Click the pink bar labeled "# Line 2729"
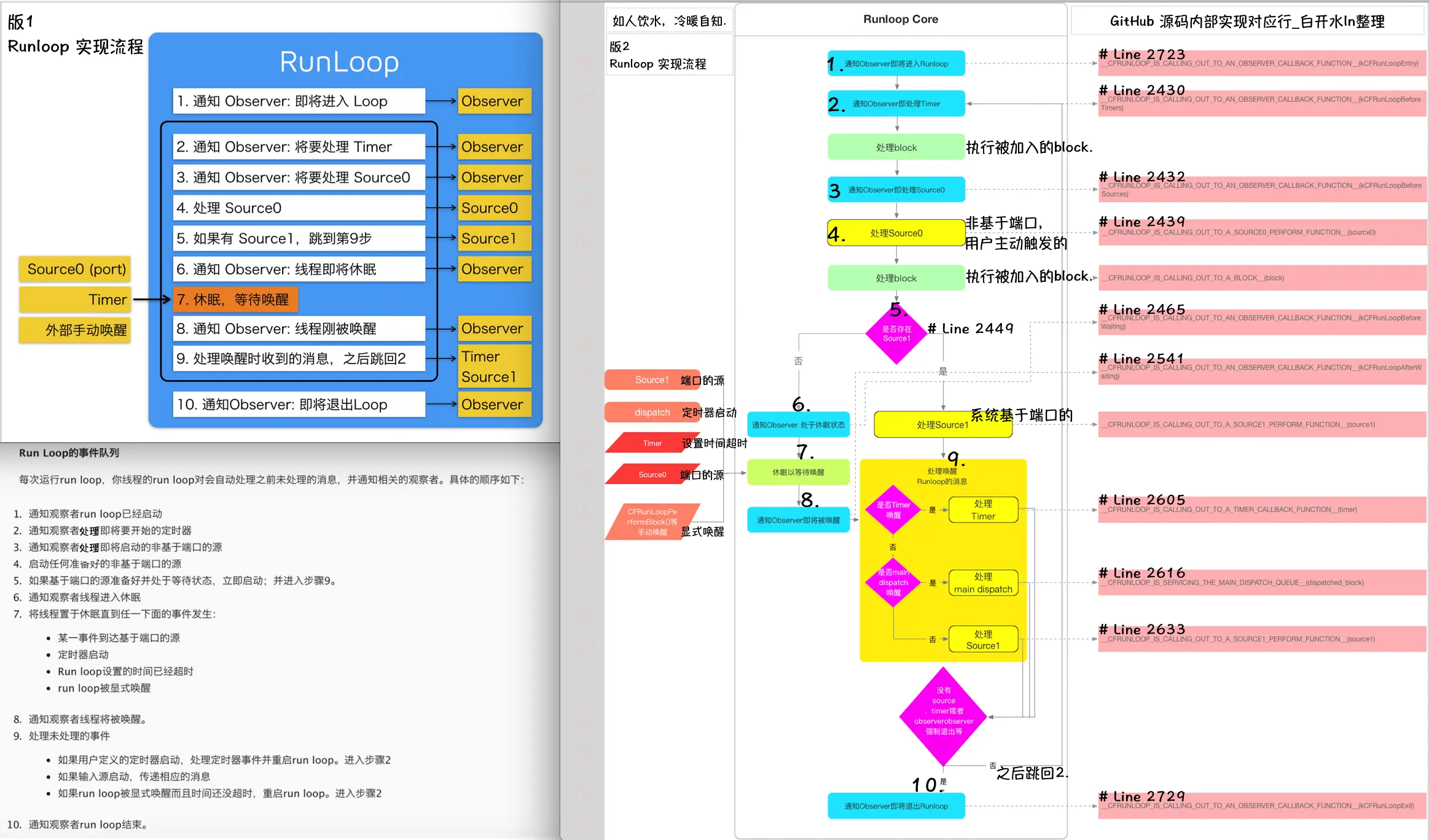 click(x=1262, y=806)
